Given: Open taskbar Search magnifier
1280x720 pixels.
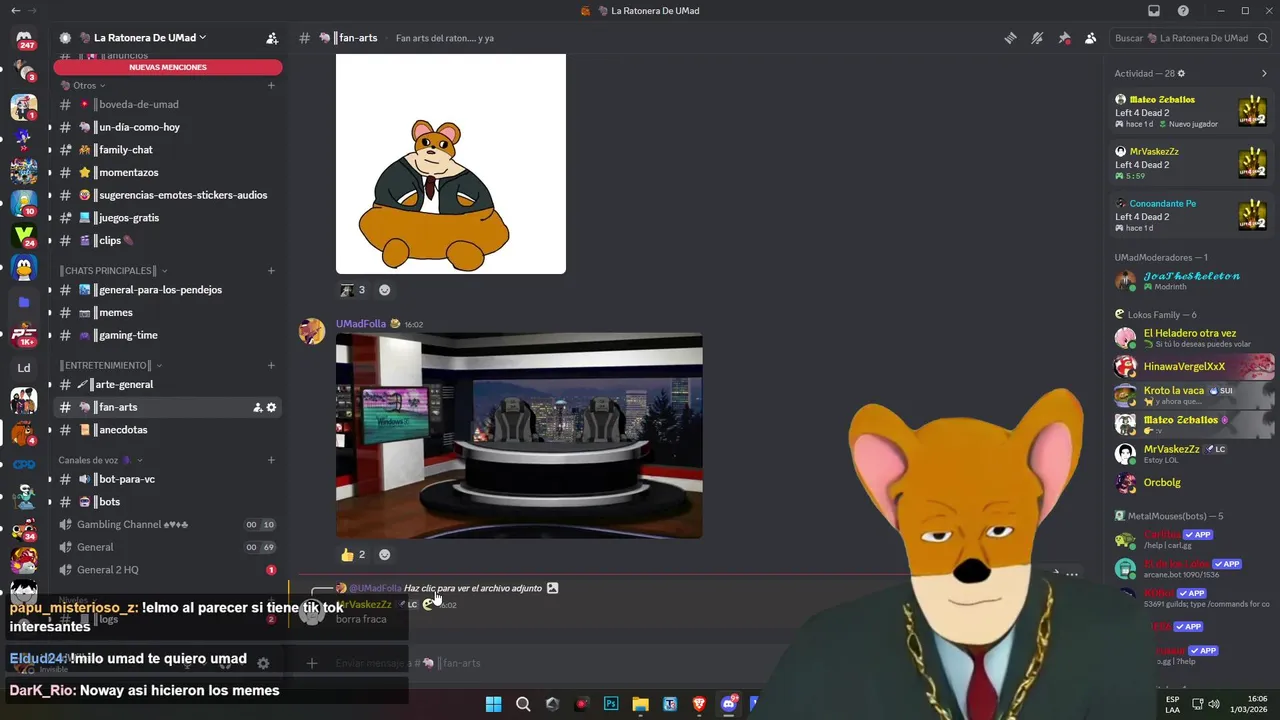Looking at the screenshot, I should click(x=523, y=704).
